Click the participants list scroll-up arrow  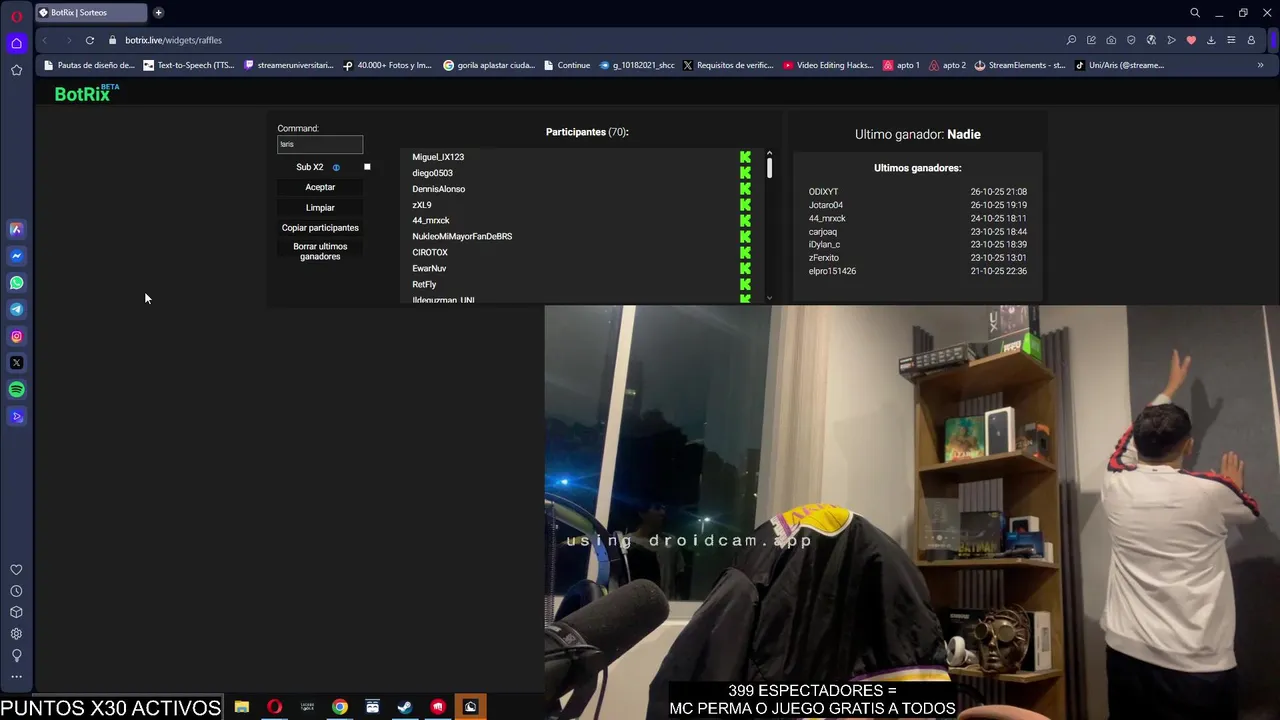pyautogui.click(x=769, y=153)
